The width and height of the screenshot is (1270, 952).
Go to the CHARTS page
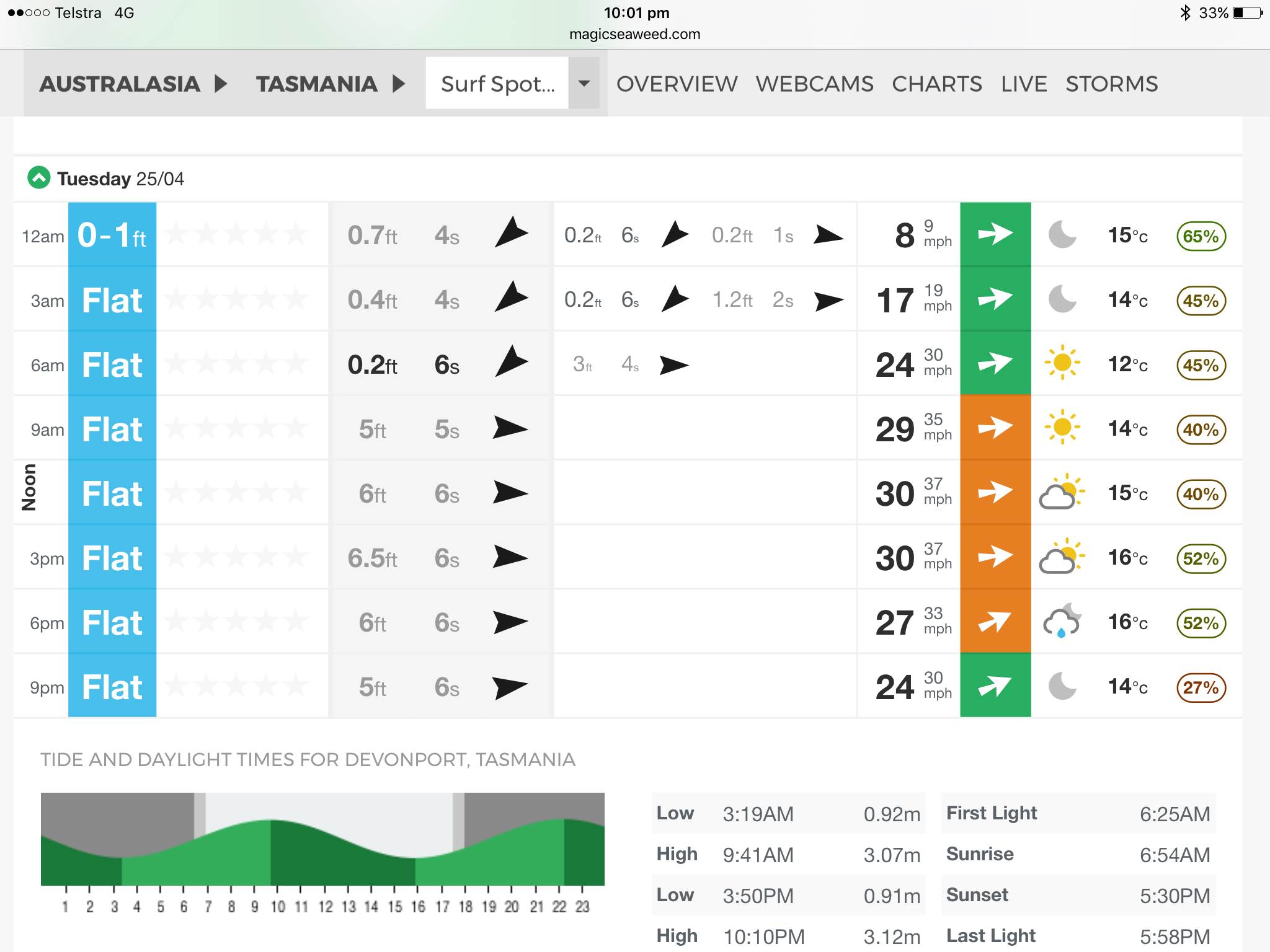point(936,84)
